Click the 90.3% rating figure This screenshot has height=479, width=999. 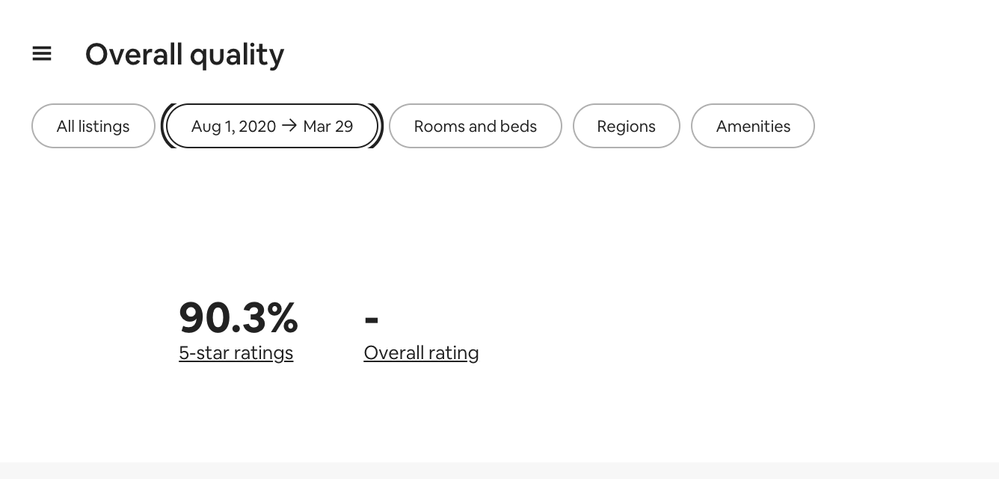coord(238,318)
